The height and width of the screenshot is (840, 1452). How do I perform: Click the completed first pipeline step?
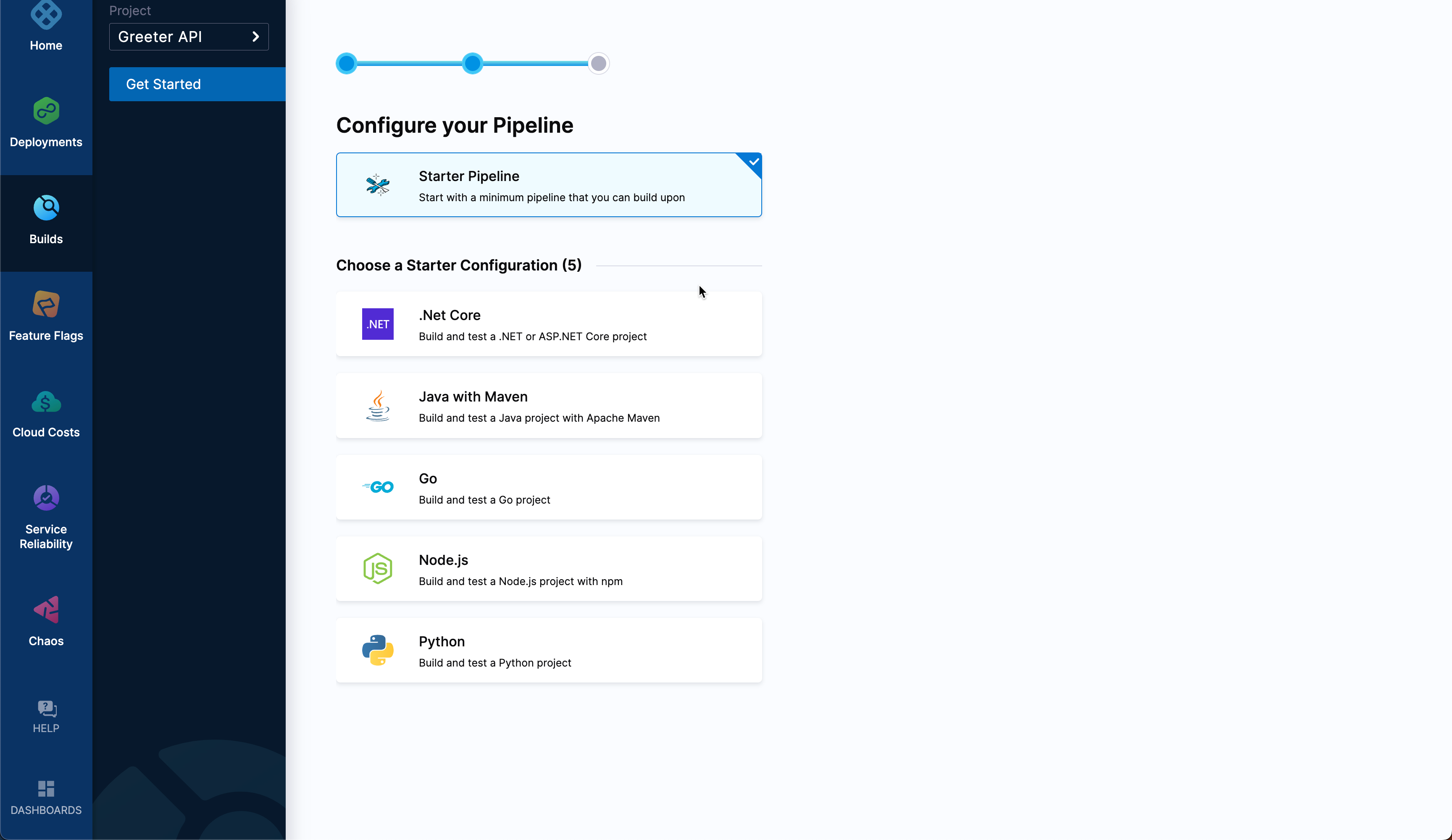(347, 64)
